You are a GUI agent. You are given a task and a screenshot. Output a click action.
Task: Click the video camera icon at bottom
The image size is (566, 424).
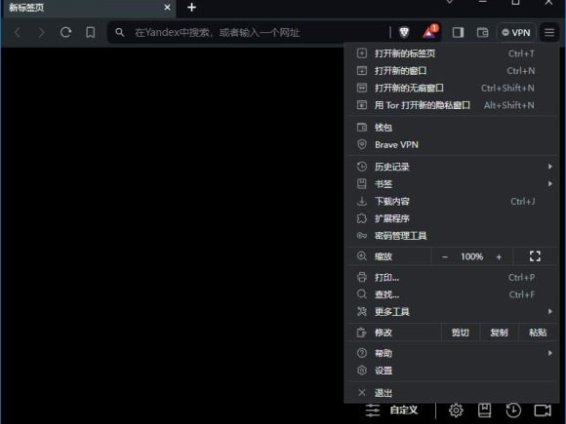(543, 410)
